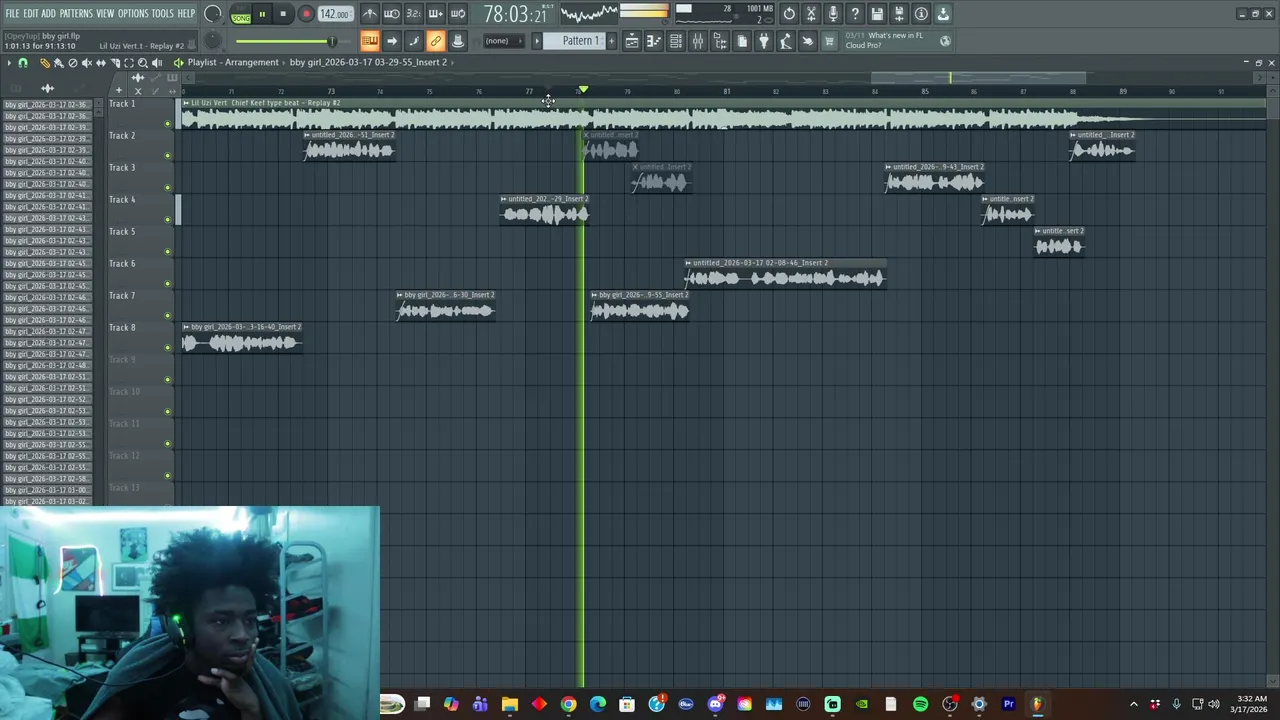This screenshot has width=1280, height=720.
Task: Open the Piano roll view icon
Action: tap(654, 41)
